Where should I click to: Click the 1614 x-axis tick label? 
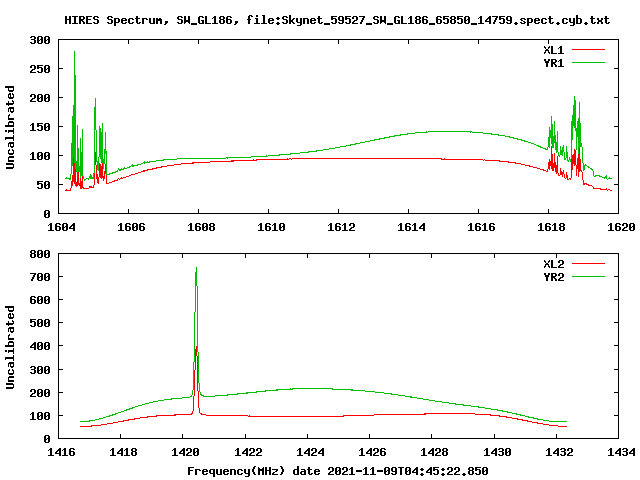pyautogui.click(x=411, y=227)
